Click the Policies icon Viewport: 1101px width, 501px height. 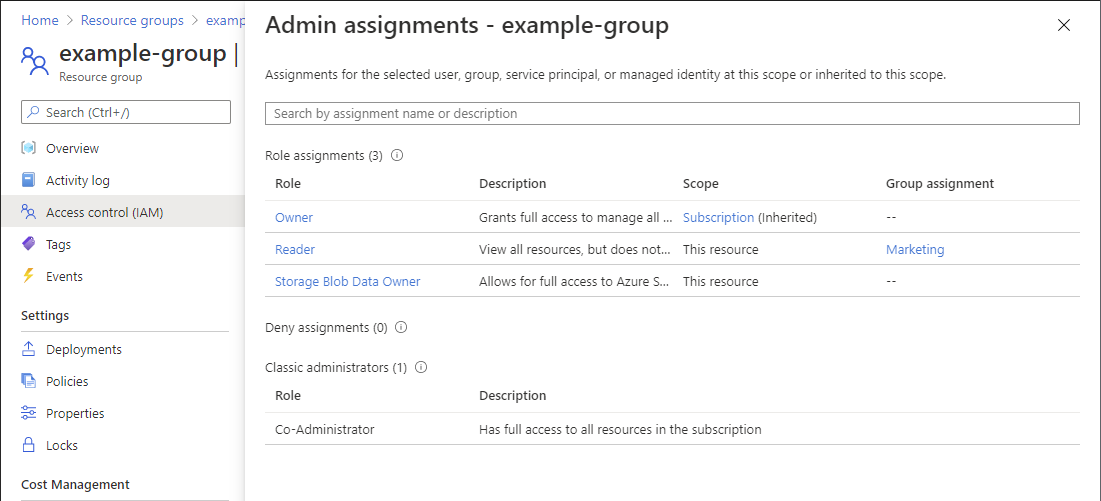[29, 381]
